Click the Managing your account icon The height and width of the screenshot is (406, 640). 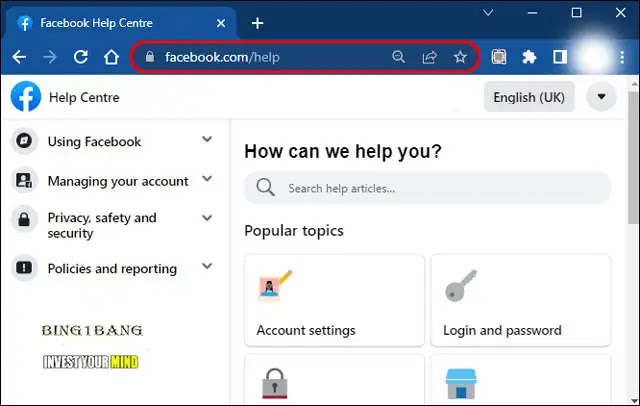[x=24, y=180]
